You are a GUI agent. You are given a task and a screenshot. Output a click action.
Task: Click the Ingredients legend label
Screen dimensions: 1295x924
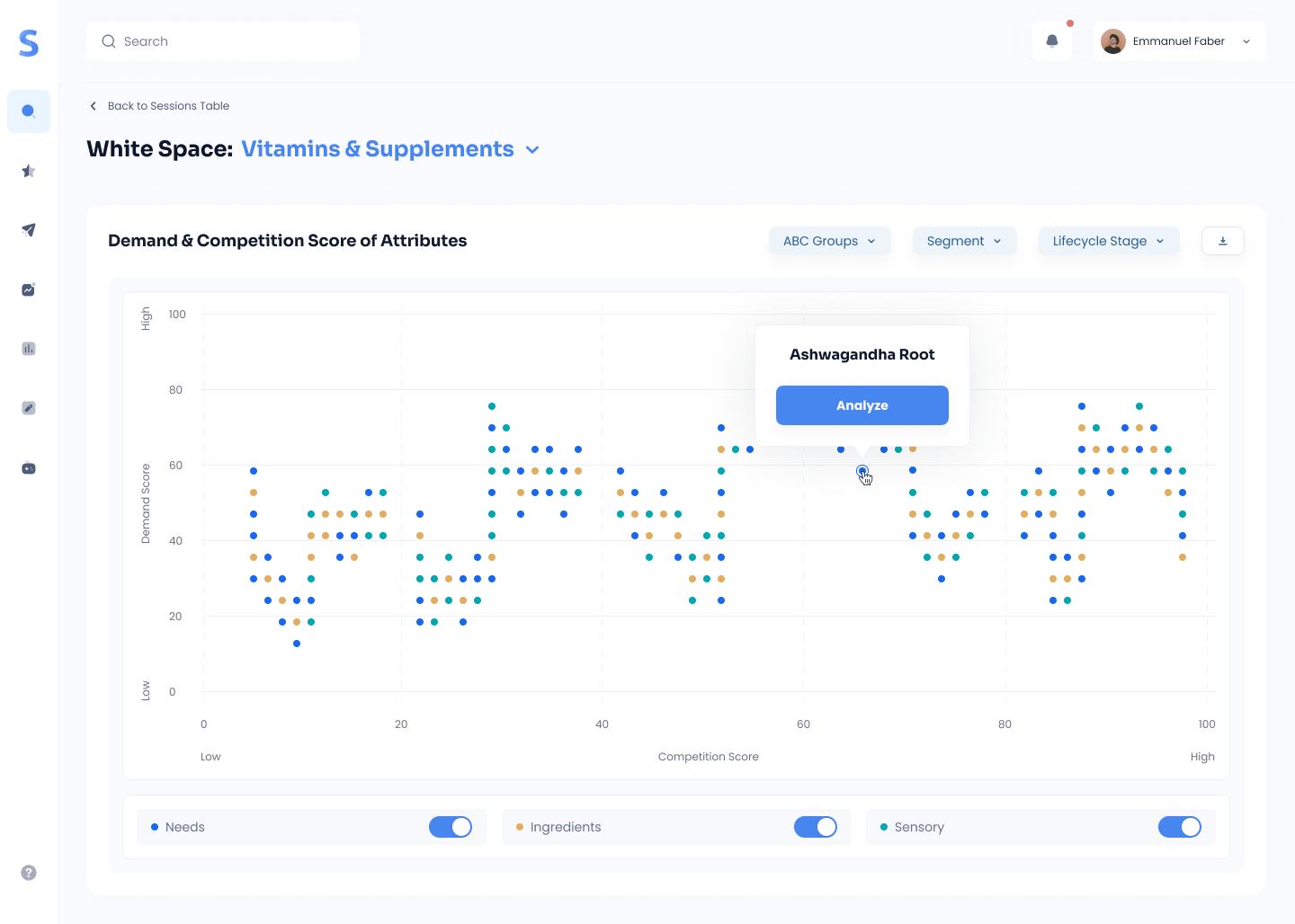pyautogui.click(x=566, y=827)
